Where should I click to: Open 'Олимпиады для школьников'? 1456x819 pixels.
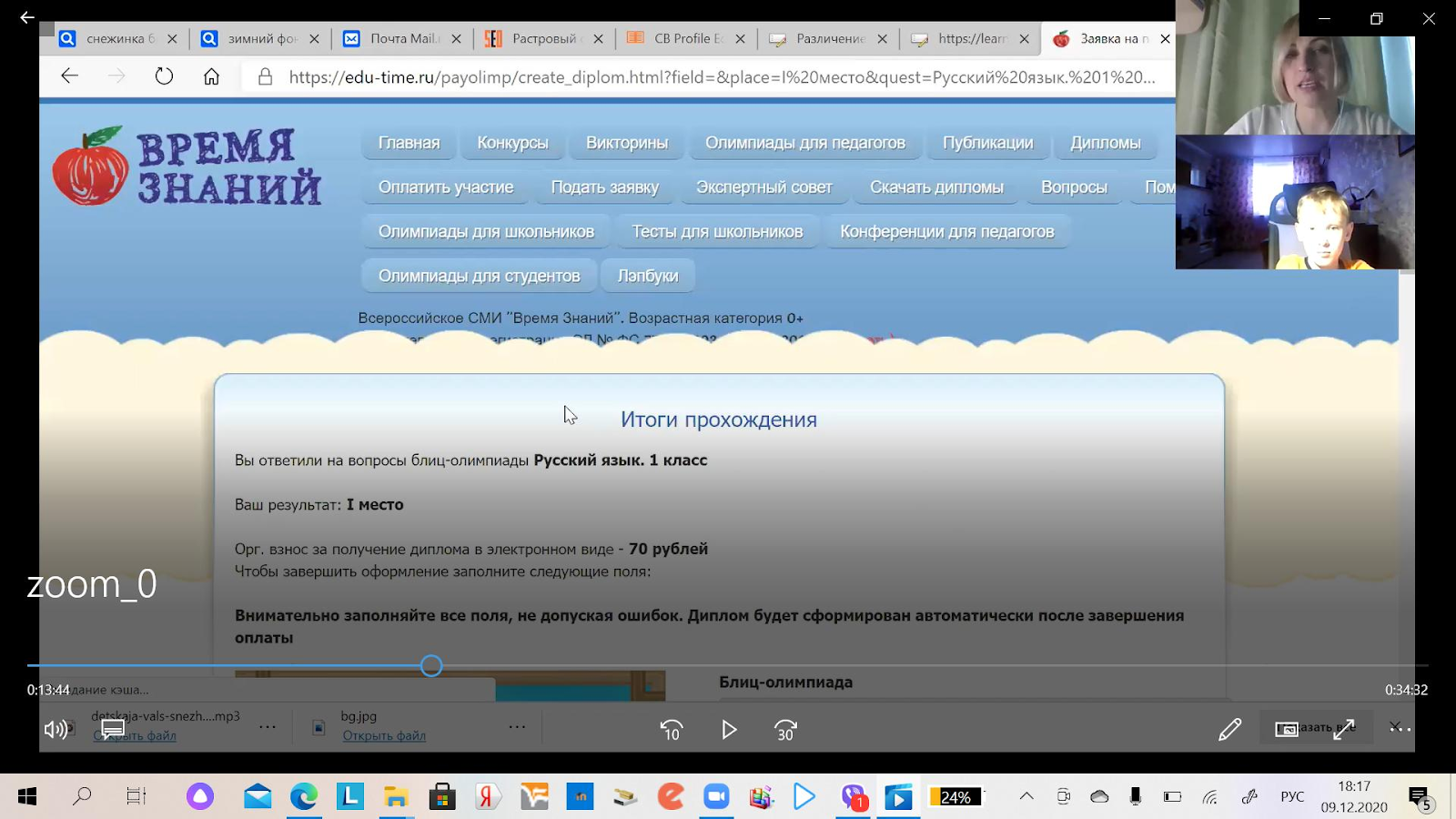pos(486,232)
